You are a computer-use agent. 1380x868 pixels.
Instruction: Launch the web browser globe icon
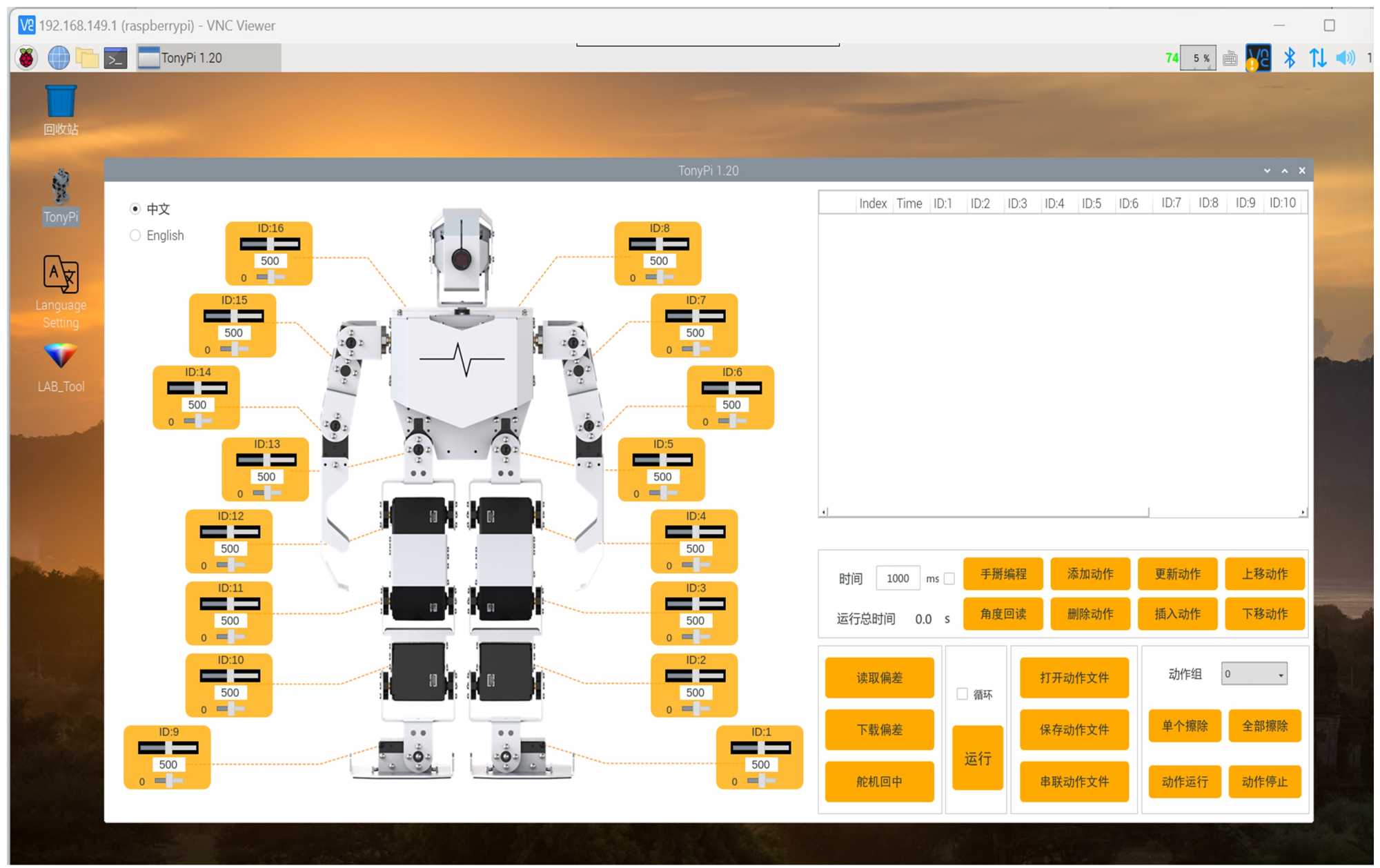tap(59, 59)
